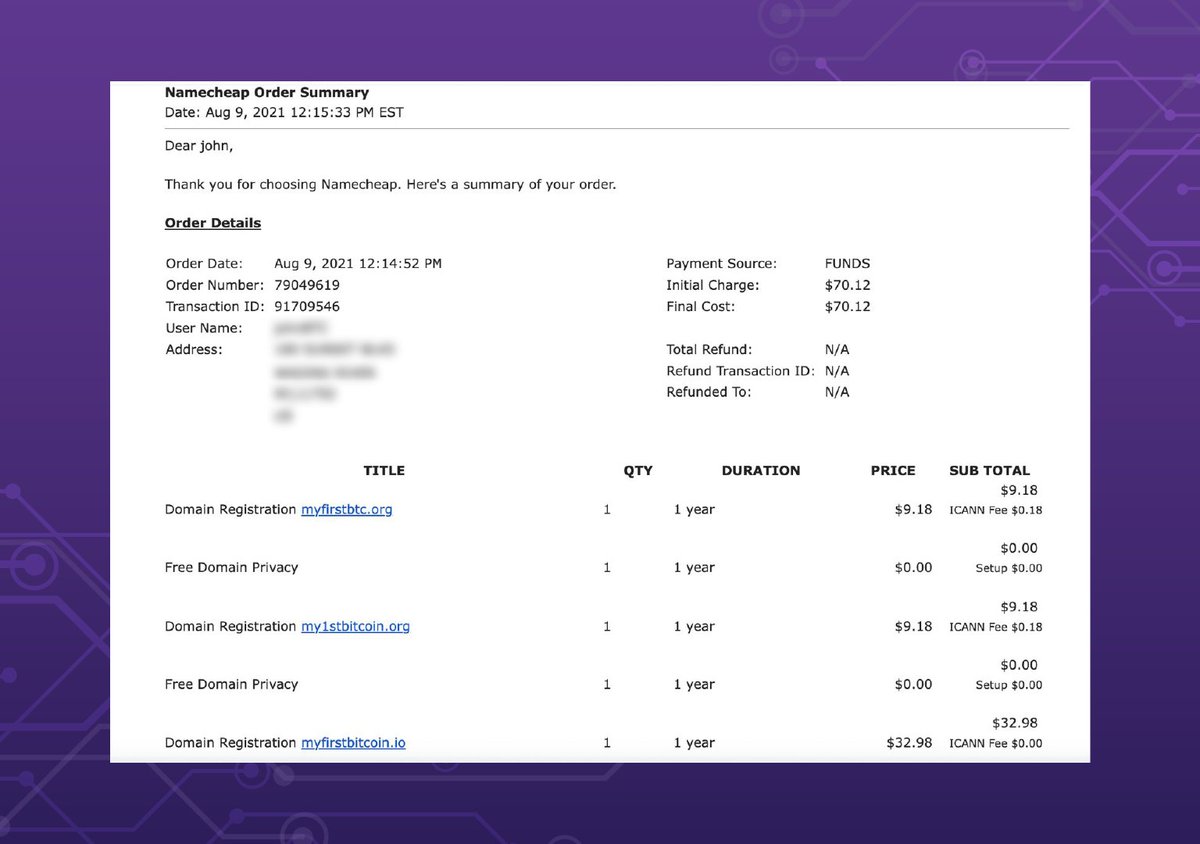Click the Address label
Viewport: 1200px width, 844px height.
tap(194, 350)
